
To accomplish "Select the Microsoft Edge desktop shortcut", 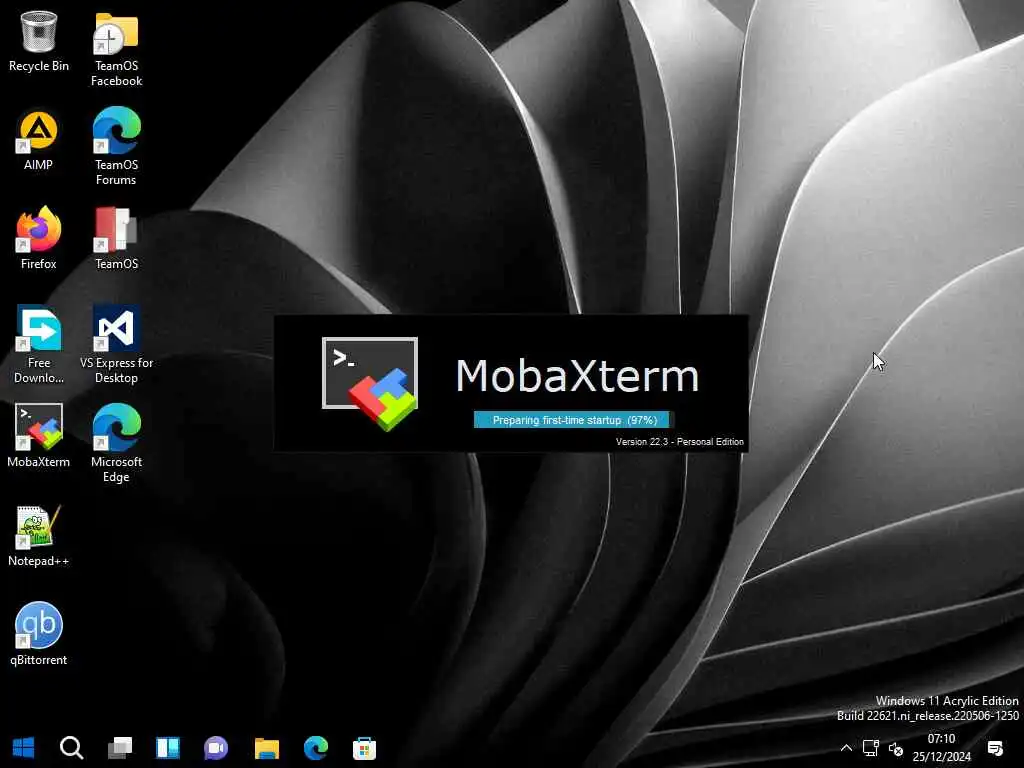I will coord(116,443).
